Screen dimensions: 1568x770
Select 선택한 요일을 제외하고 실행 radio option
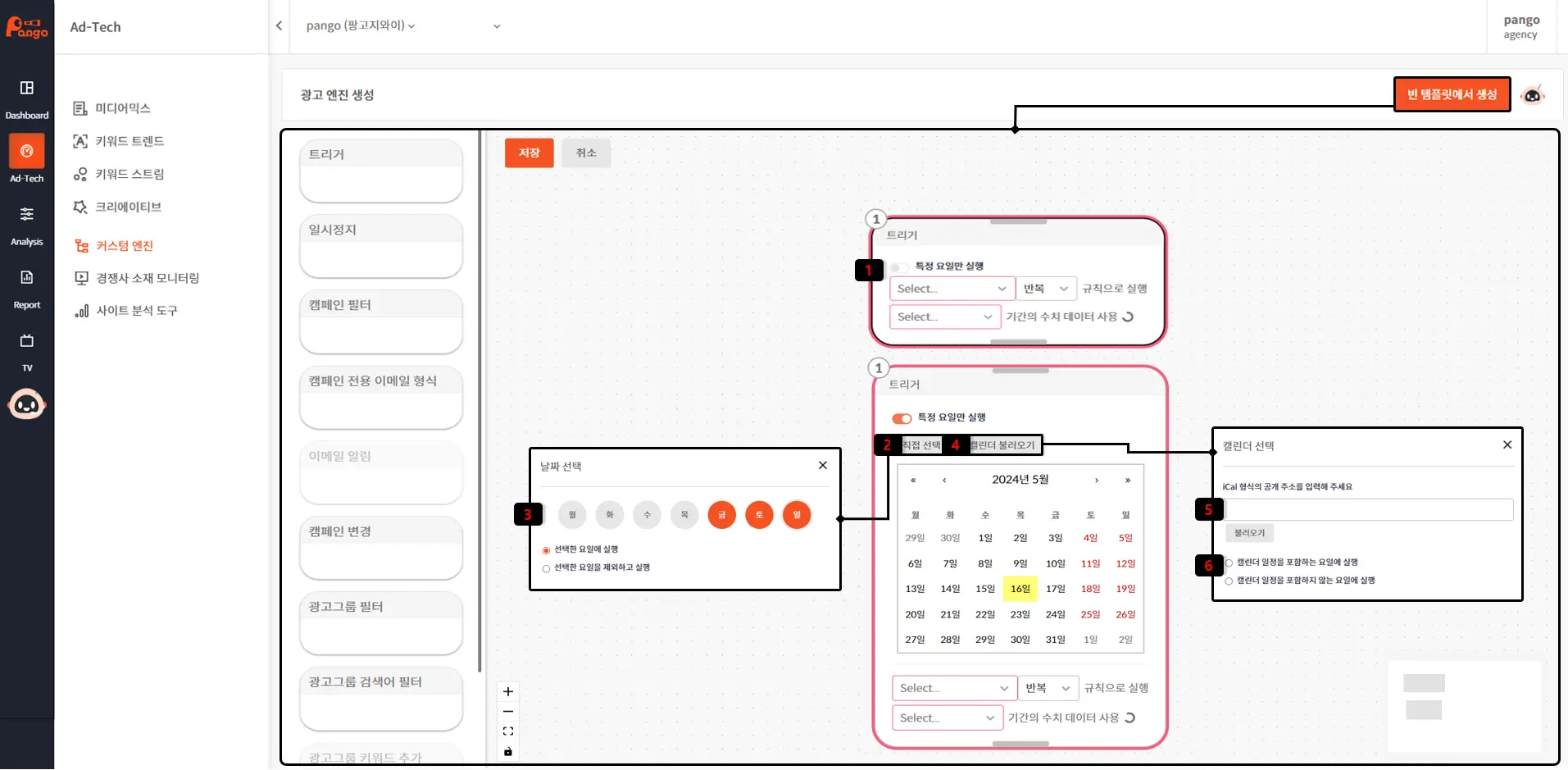click(547, 568)
